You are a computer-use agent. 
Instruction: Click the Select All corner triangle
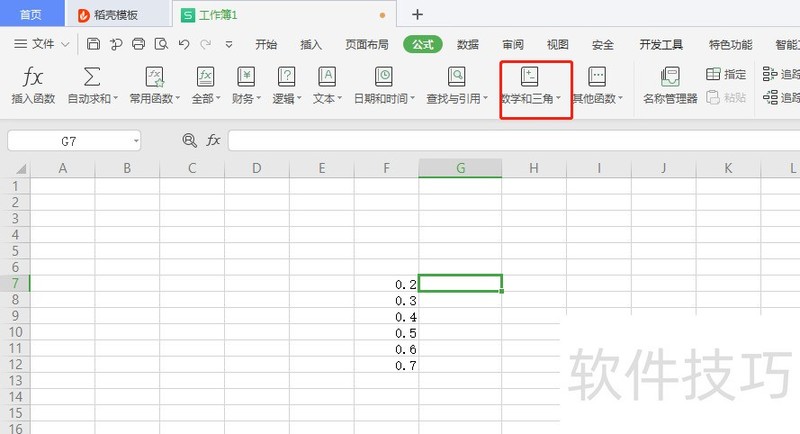click(21, 169)
